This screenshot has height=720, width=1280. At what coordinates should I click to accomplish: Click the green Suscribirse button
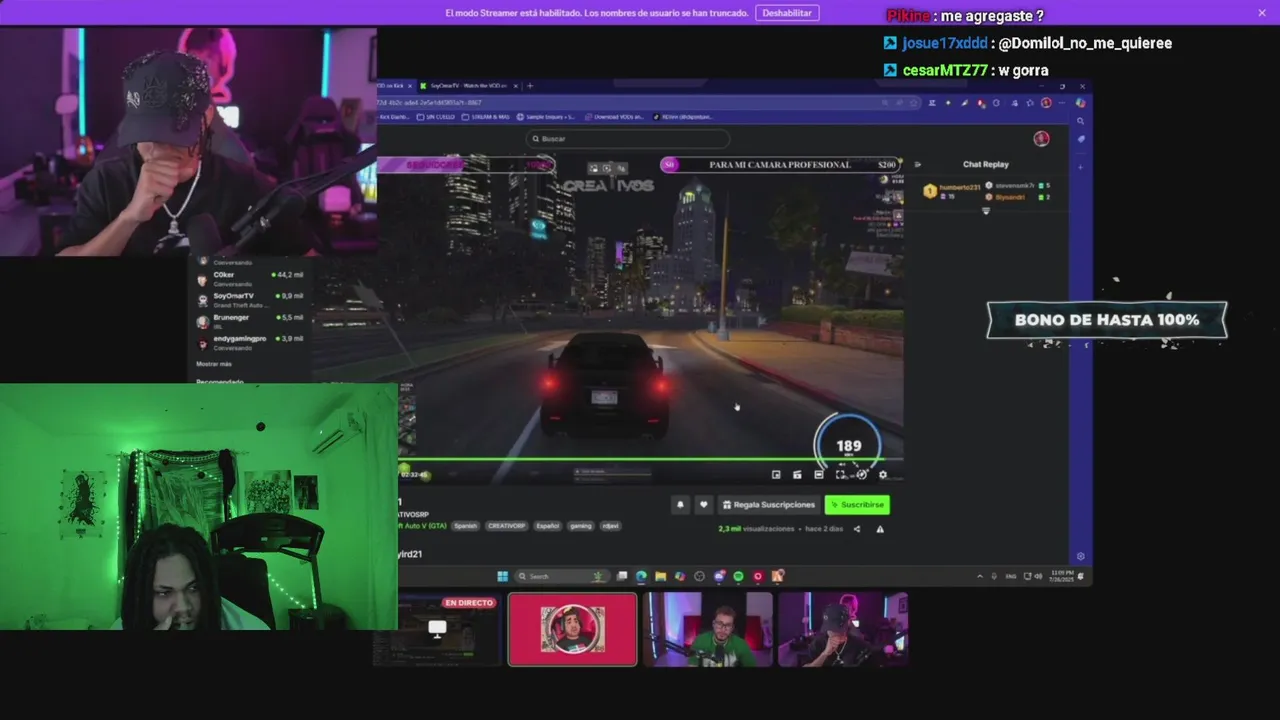click(x=857, y=505)
